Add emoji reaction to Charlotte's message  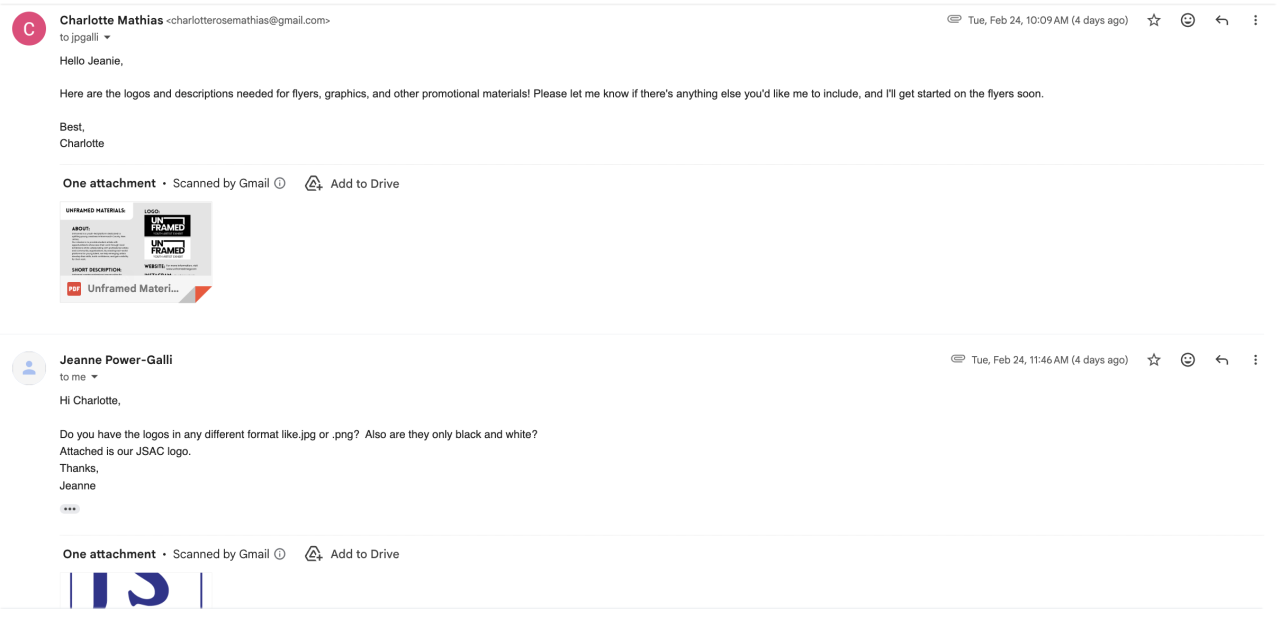(1188, 20)
